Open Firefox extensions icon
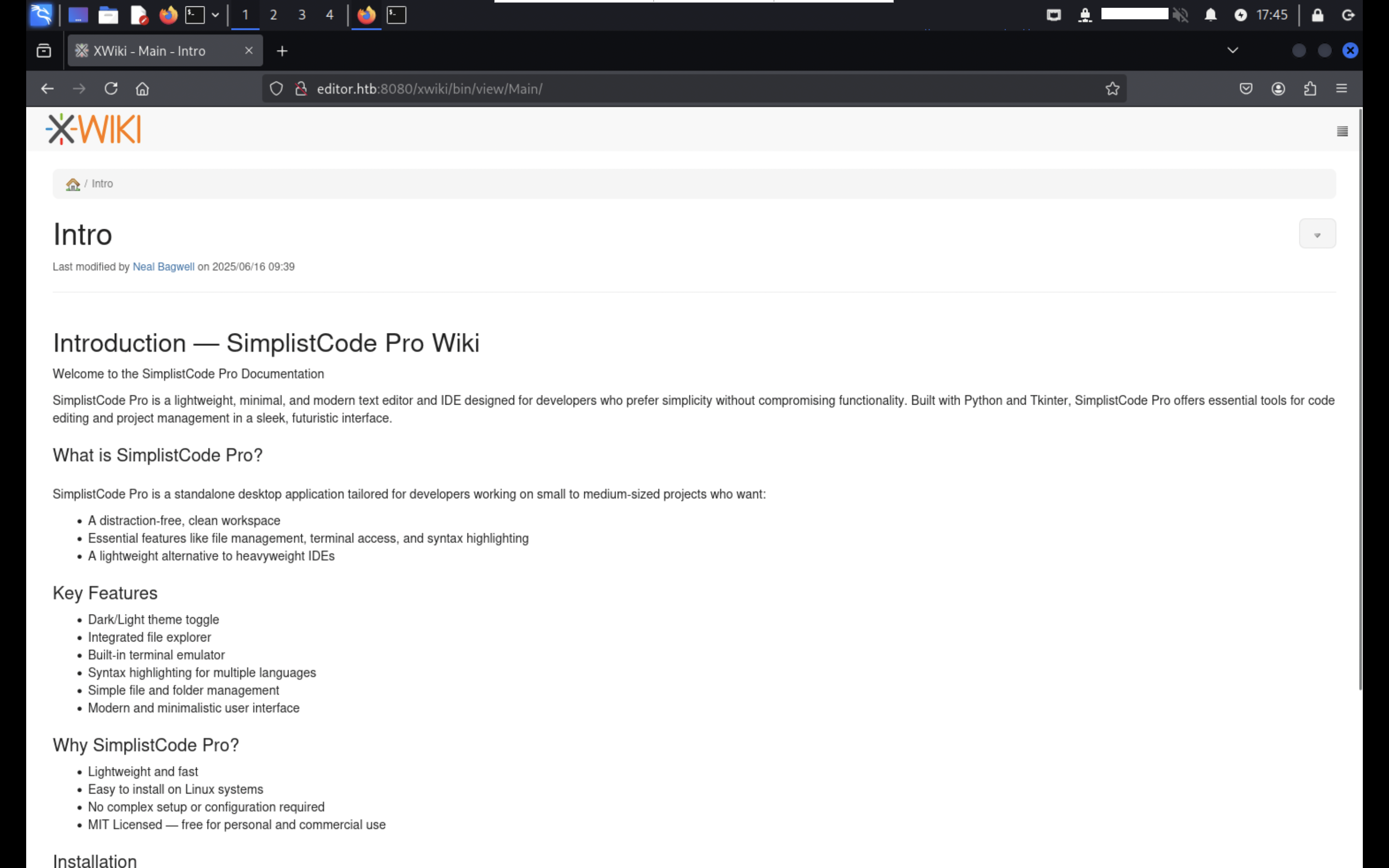 pos(1310,89)
